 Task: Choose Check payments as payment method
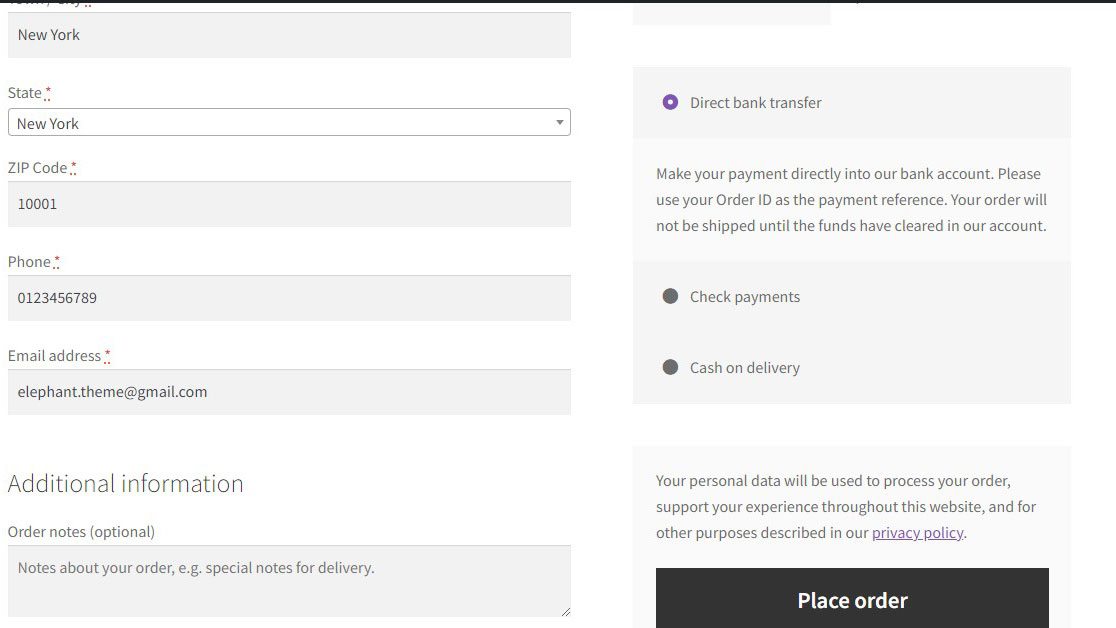coord(669,296)
